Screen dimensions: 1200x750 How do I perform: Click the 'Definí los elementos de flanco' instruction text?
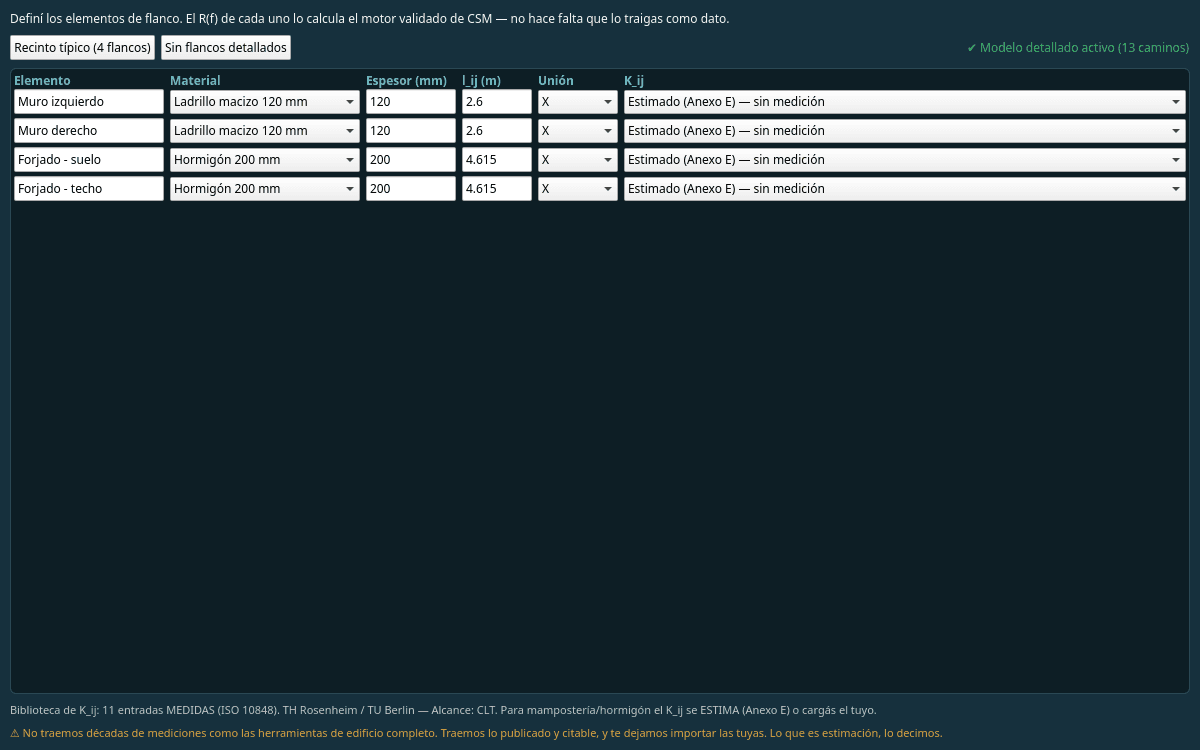(369, 19)
